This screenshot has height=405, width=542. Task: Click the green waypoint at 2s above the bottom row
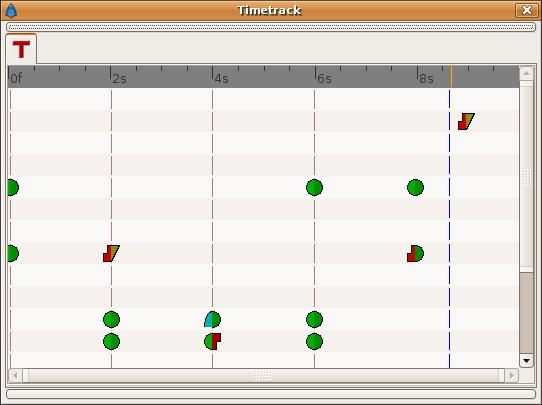tap(111, 319)
